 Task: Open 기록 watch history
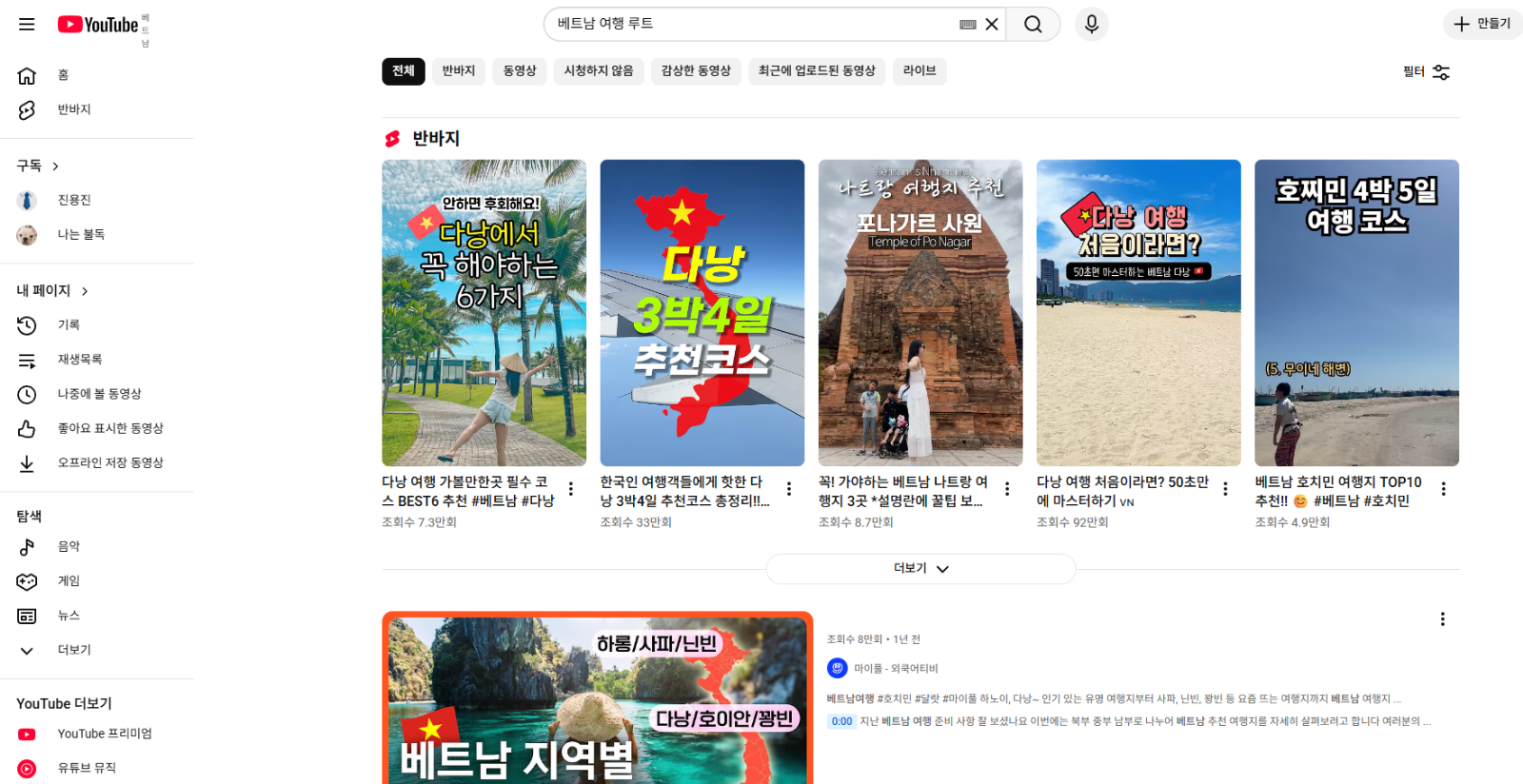(x=97, y=325)
